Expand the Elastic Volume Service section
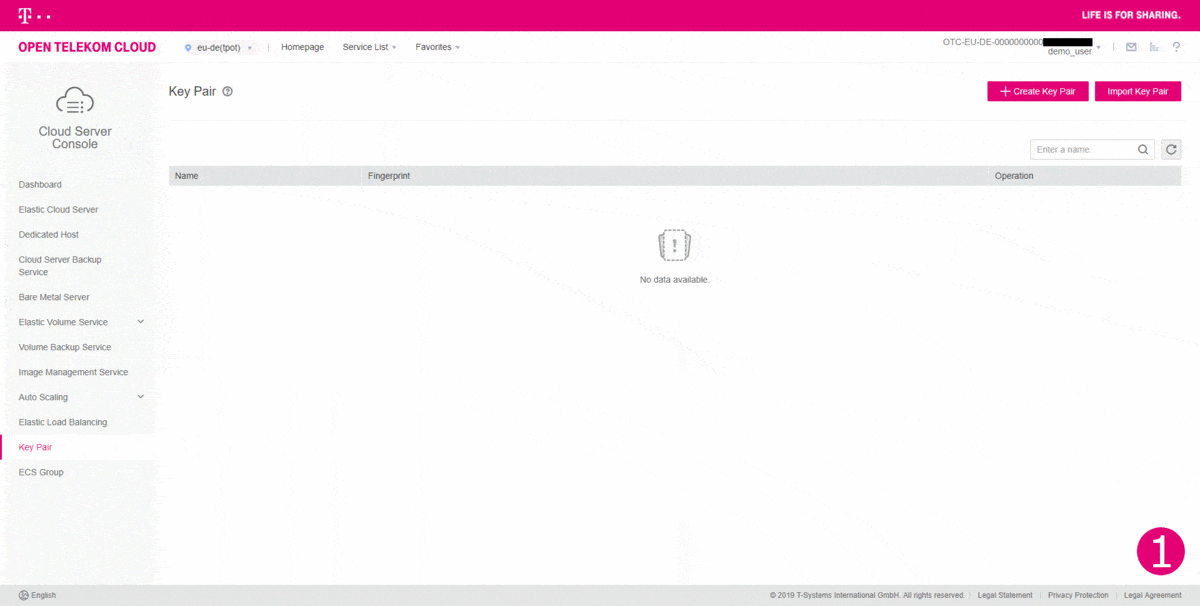The width and height of the screenshot is (1200, 606). point(140,321)
